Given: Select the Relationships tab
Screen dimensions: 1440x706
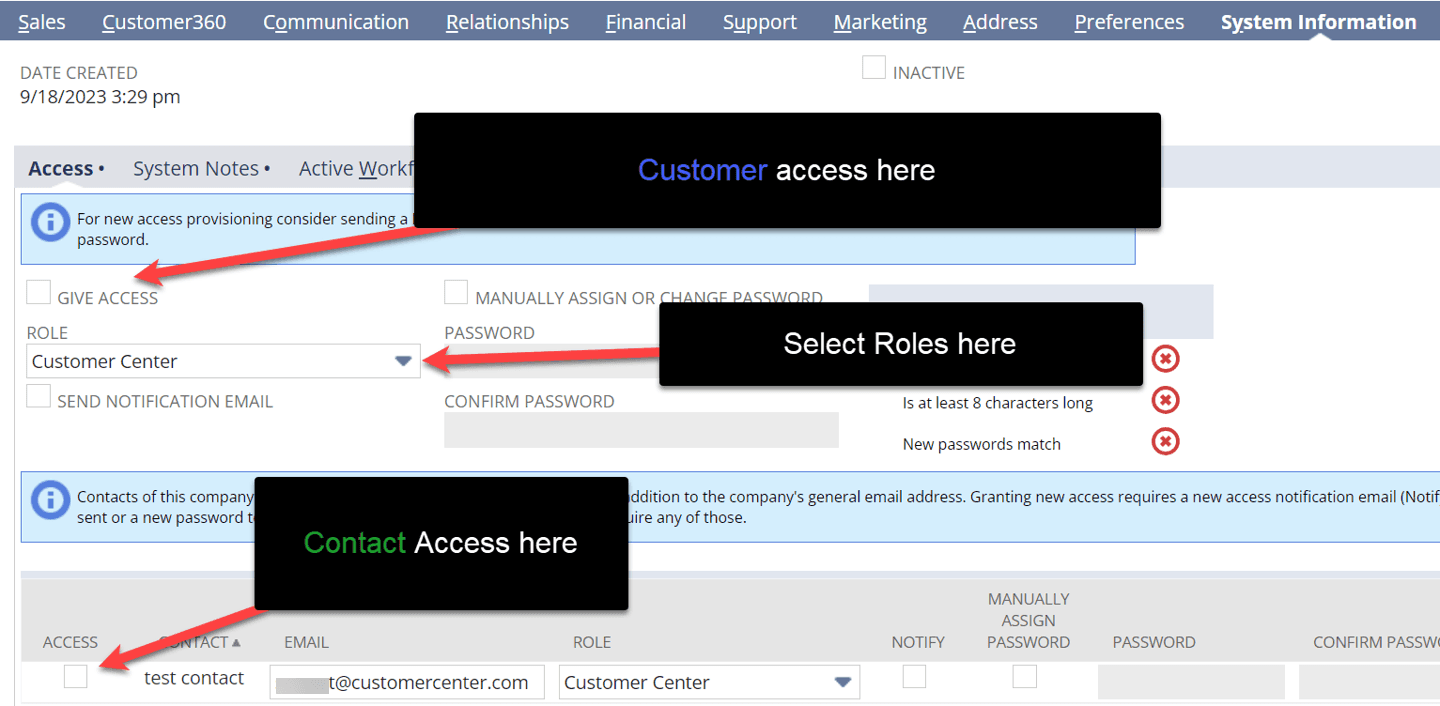Looking at the screenshot, I should 507,22.
